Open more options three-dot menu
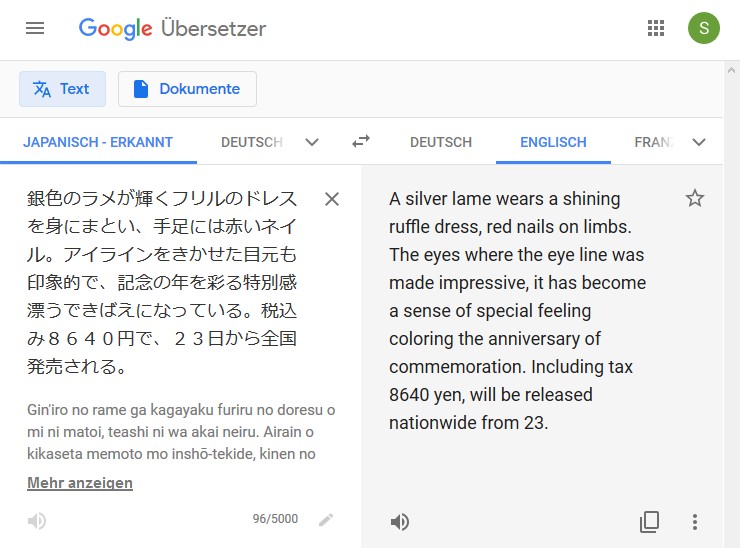Viewport: 740px width, 548px height. pos(694,522)
